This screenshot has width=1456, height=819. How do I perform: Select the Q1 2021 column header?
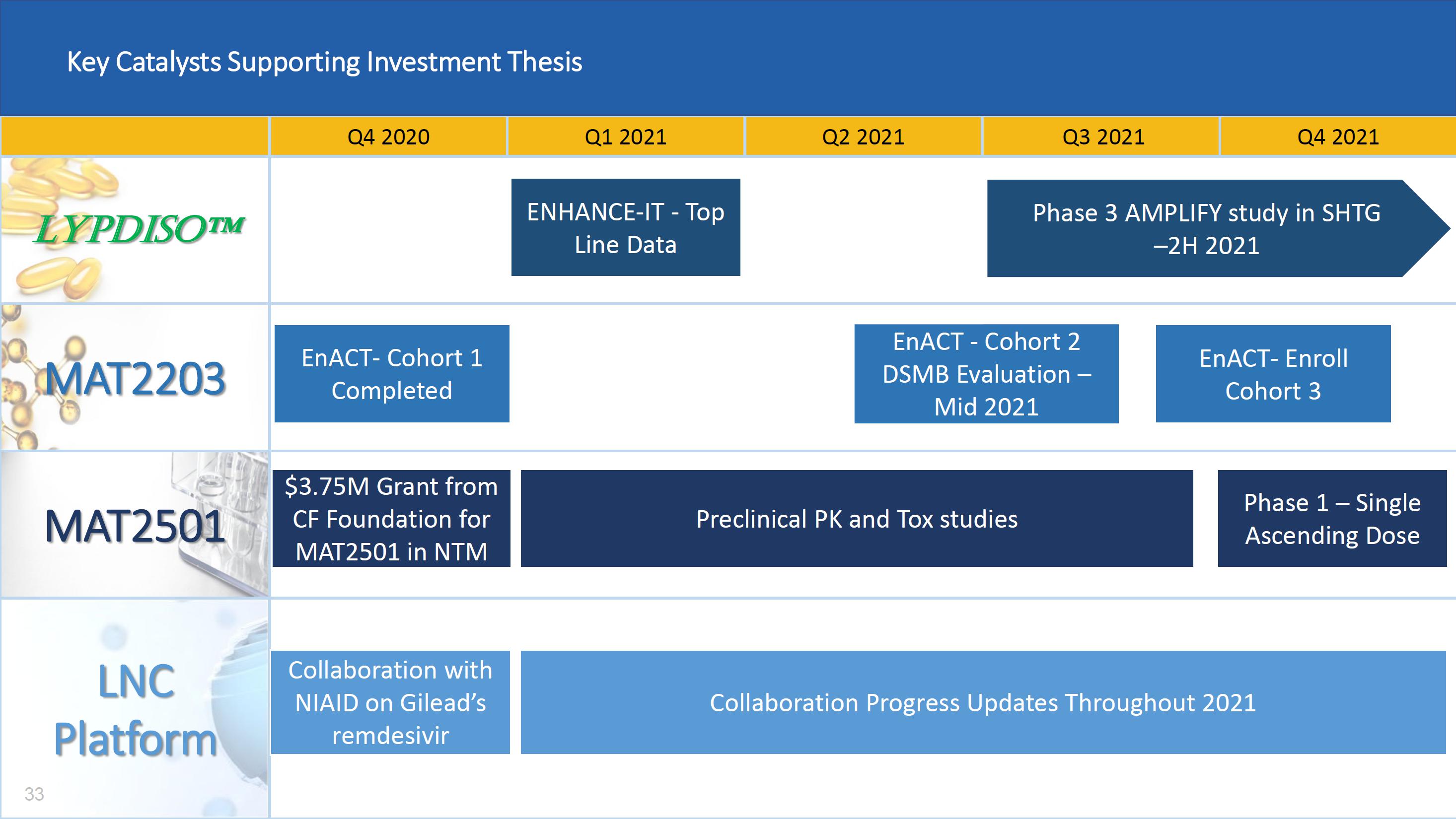[x=626, y=136]
